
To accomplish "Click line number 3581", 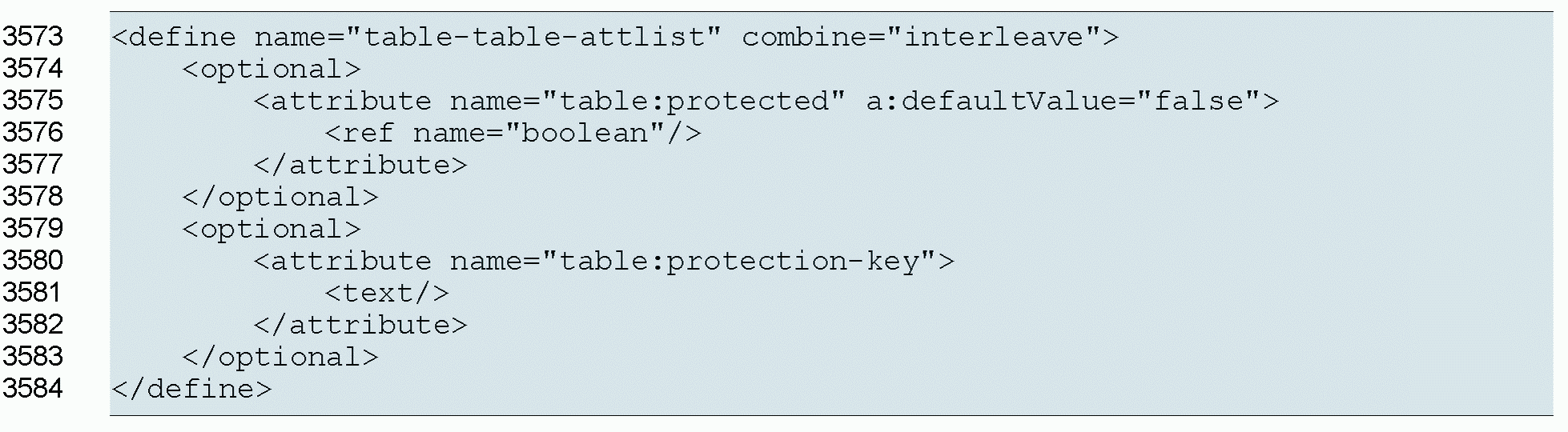I will (33, 293).
